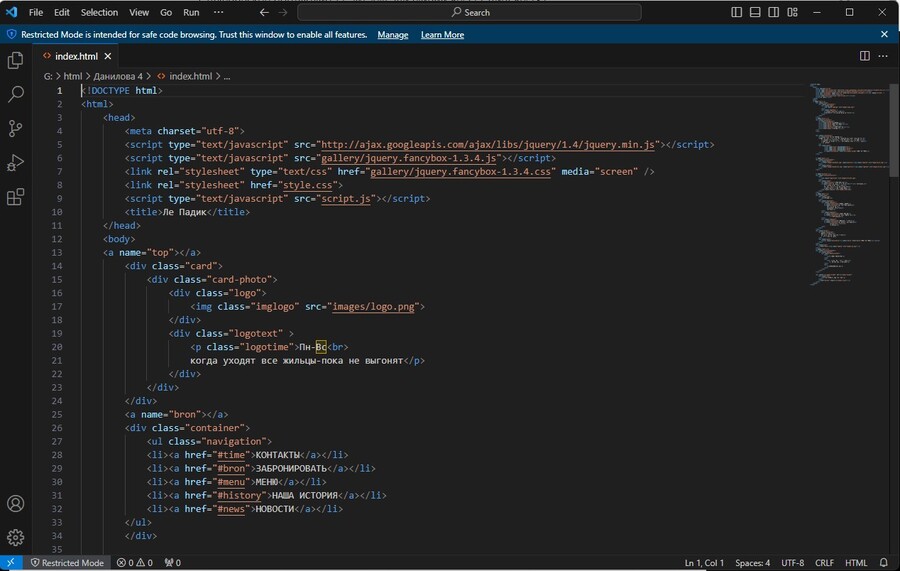Open the Manage gear settings icon
900x571 pixels.
[x=15, y=538]
